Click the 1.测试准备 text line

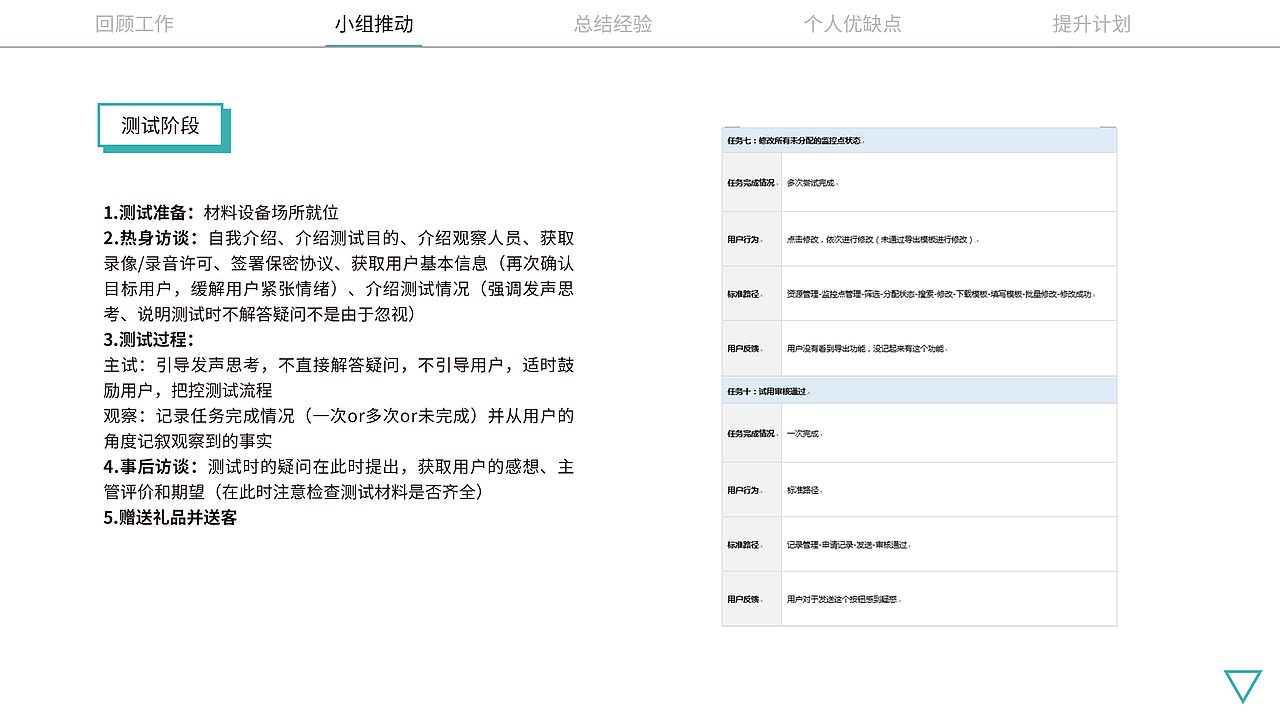click(x=221, y=212)
